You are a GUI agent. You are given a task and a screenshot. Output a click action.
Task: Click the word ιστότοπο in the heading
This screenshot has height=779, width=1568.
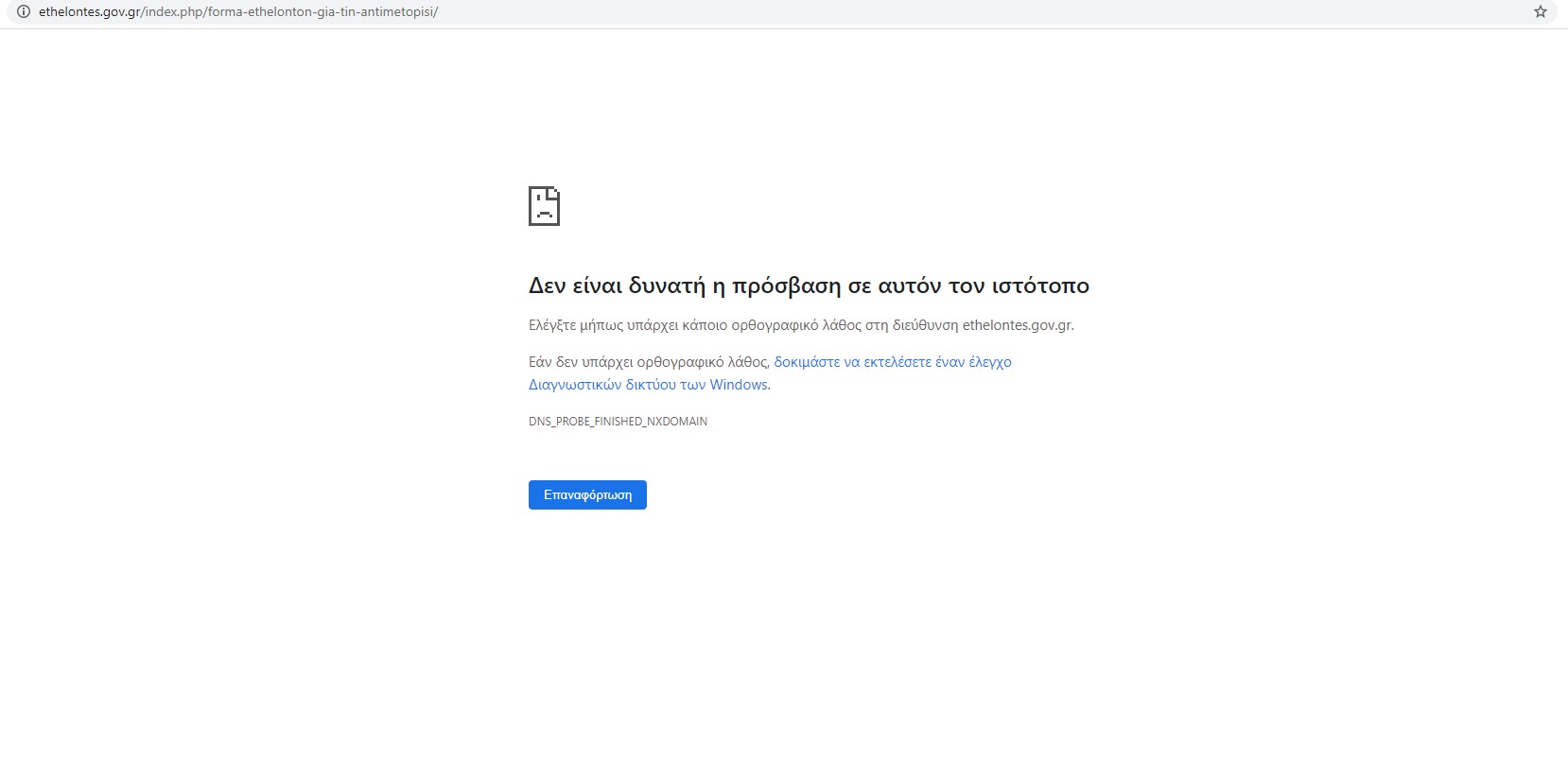click(x=1039, y=286)
